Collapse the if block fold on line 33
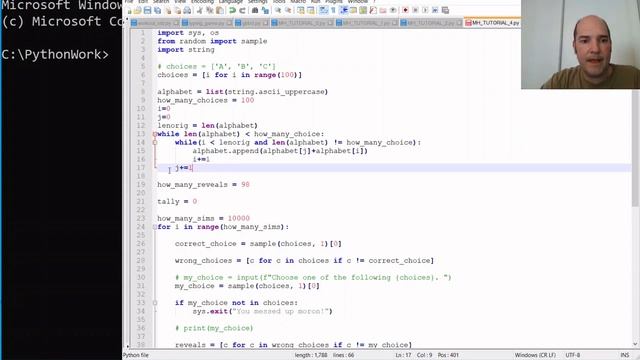Screen dimensions: 640x360 pyautogui.click(x=155, y=303)
